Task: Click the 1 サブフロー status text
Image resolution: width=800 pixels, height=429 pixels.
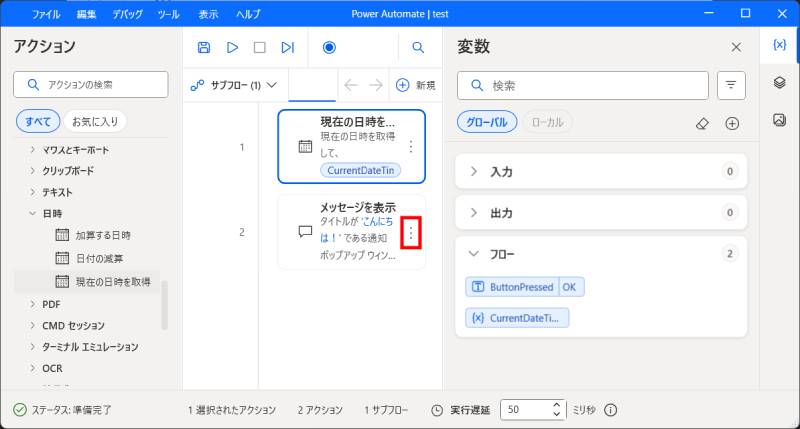Action: click(x=386, y=410)
